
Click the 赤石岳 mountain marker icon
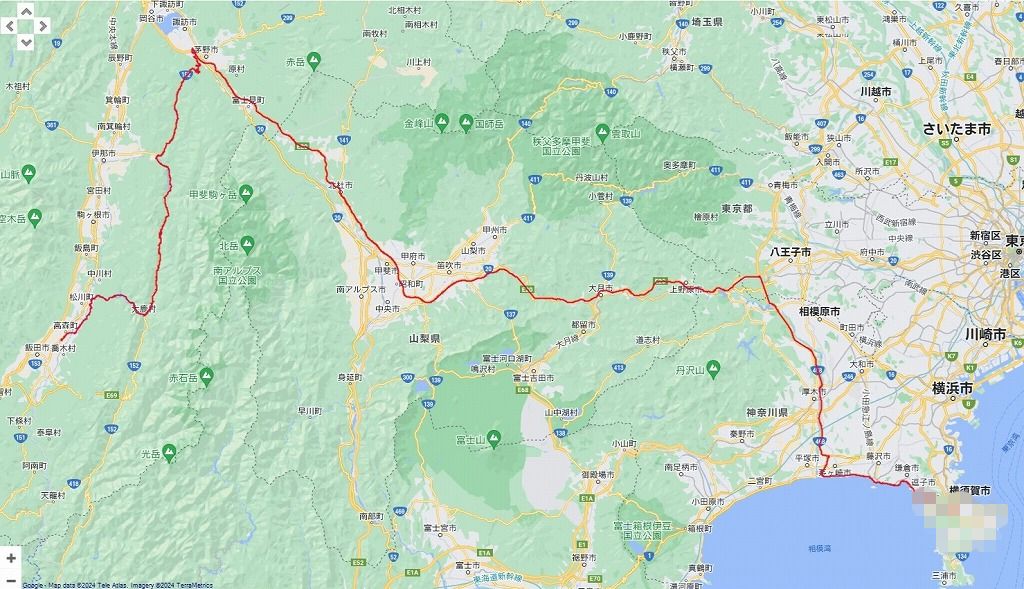coord(206,376)
